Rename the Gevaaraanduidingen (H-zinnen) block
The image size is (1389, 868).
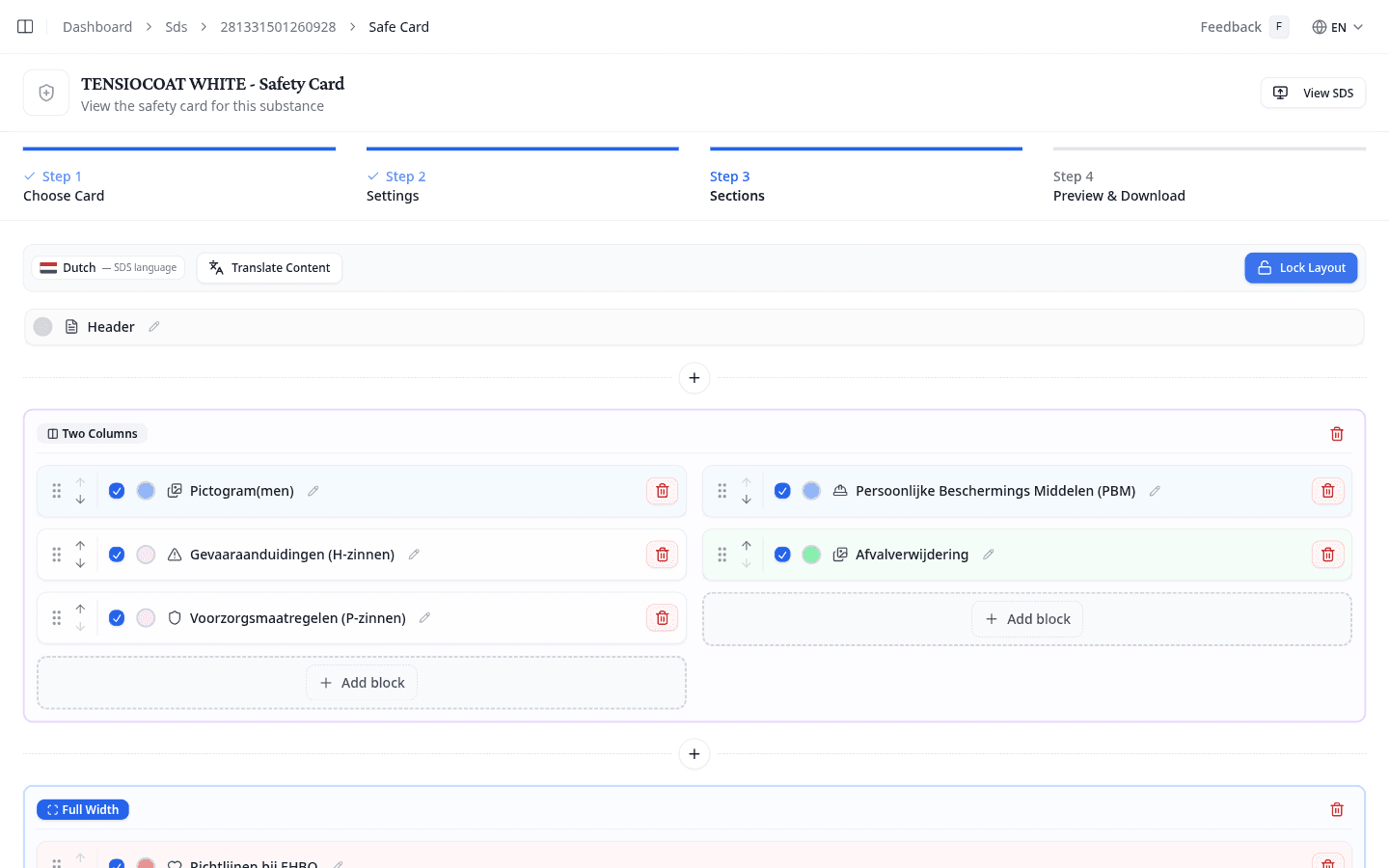tap(414, 555)
